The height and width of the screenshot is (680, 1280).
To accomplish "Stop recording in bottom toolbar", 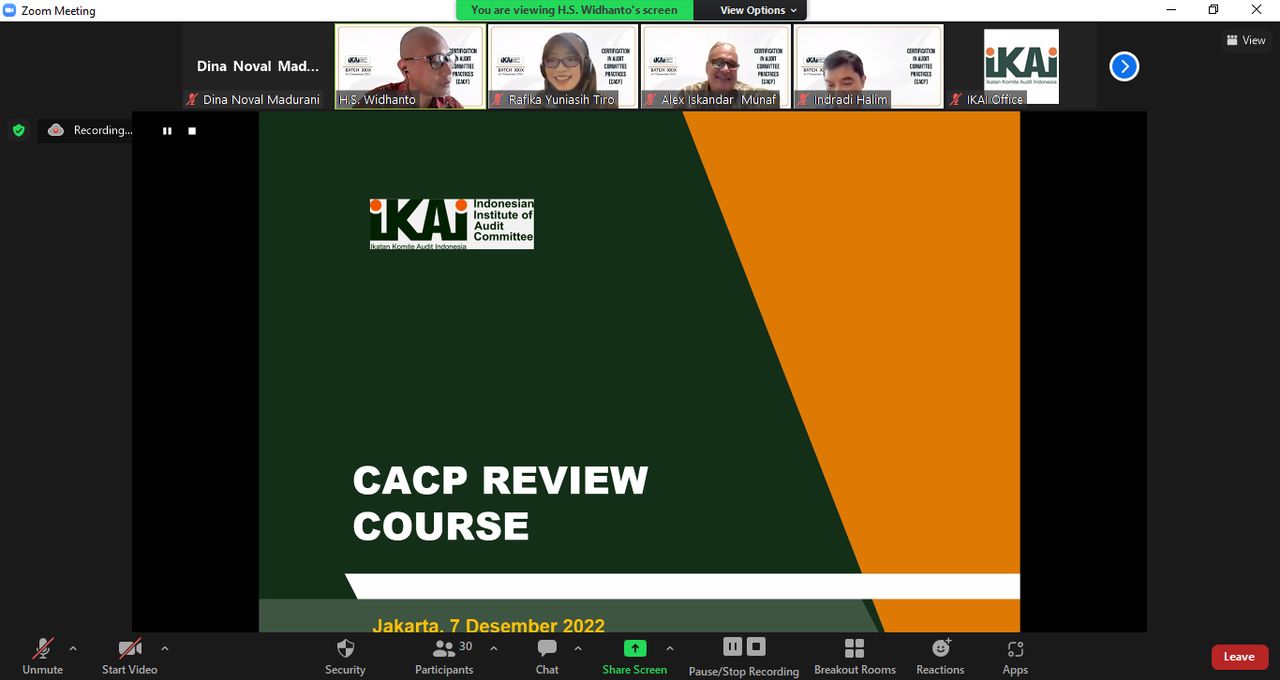I will (756, 647).
